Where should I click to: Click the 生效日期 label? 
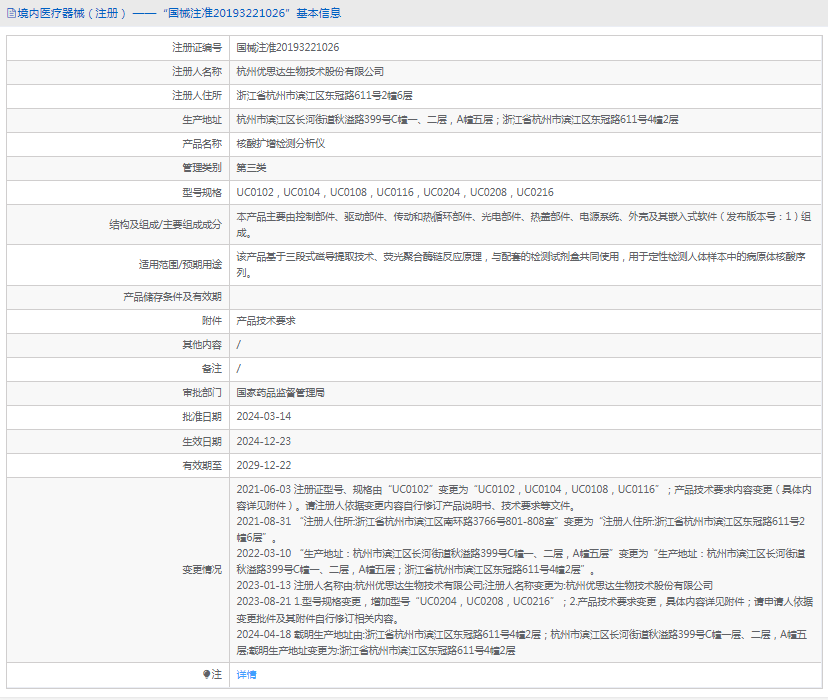tap(202, 441)
